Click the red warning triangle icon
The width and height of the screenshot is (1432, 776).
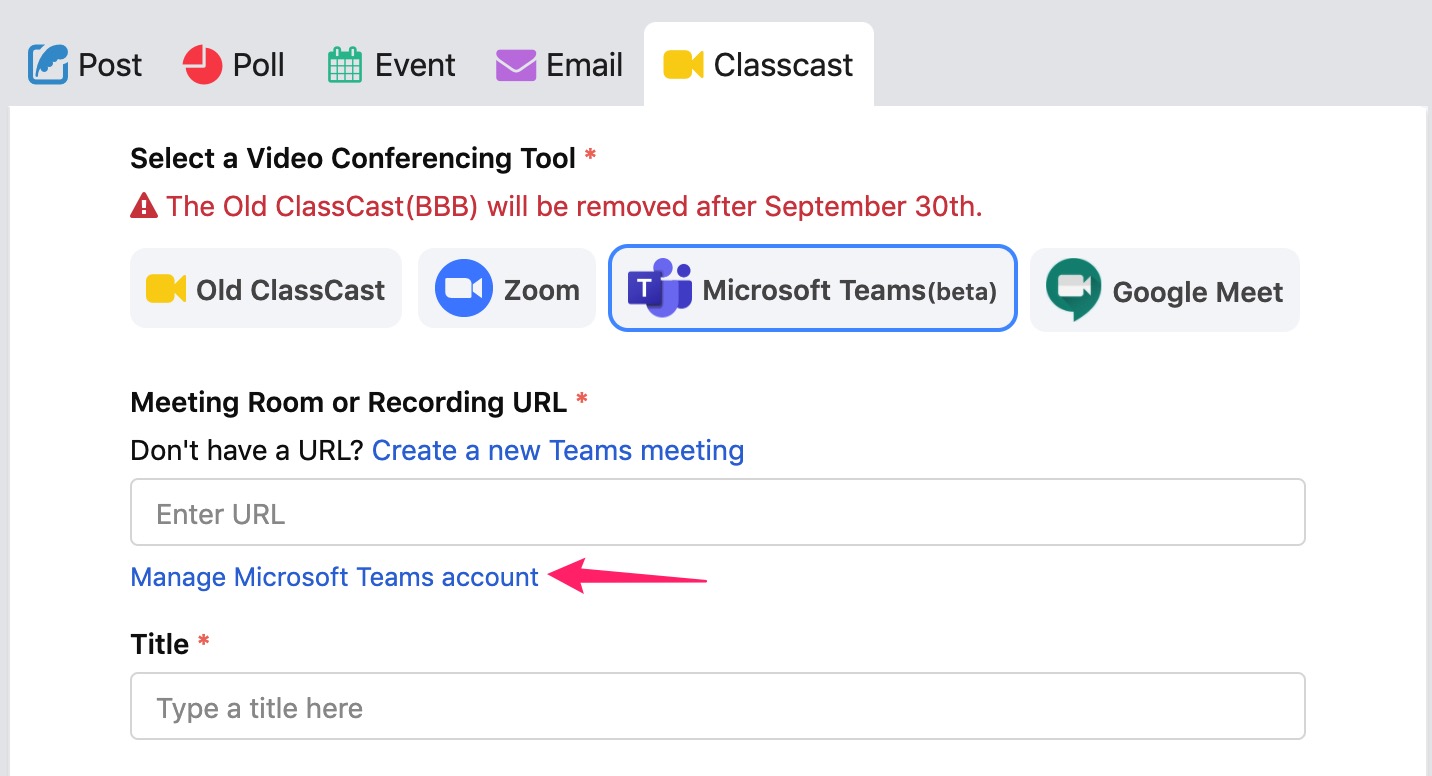pos(144,207)
